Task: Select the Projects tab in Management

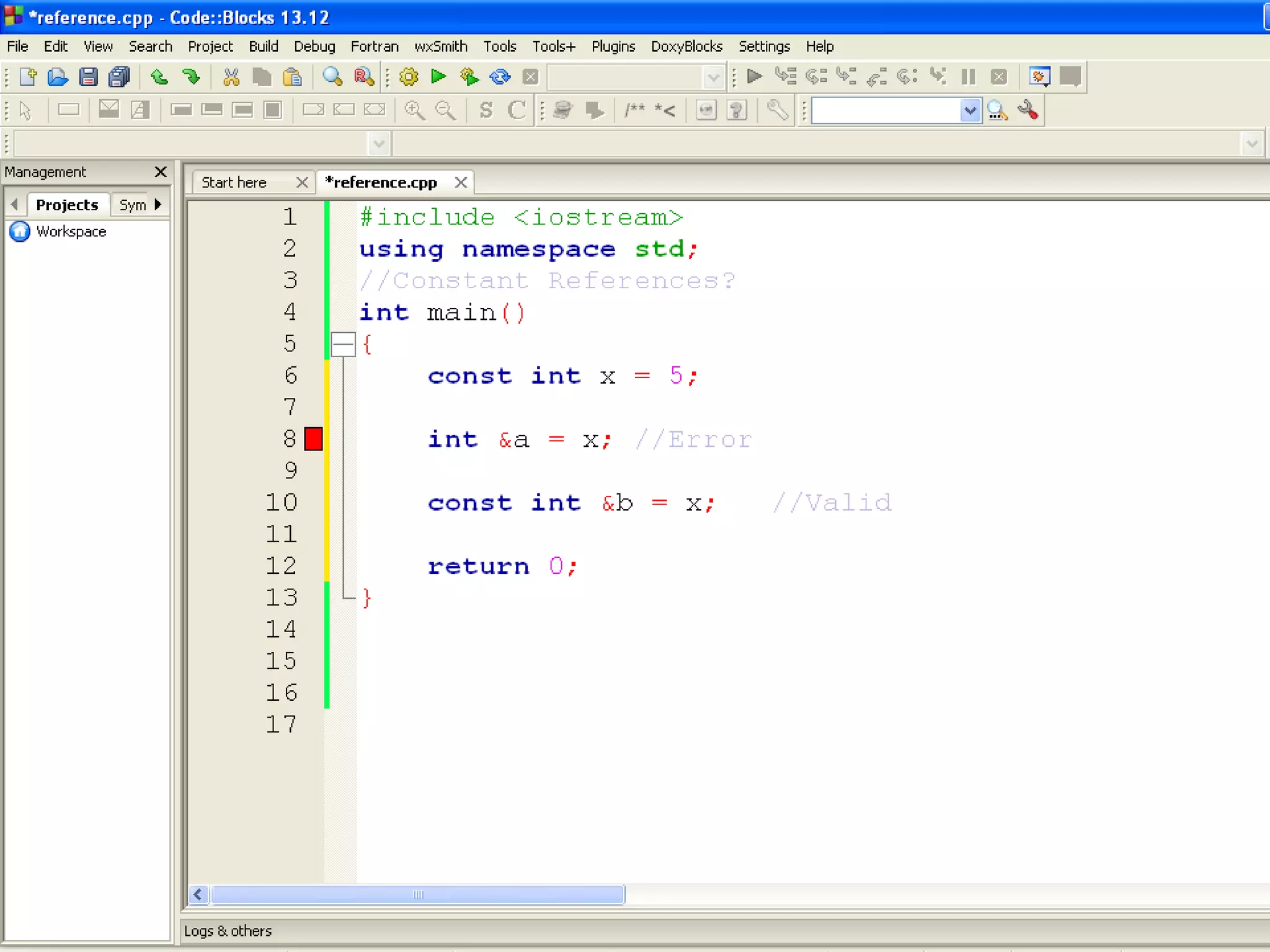Action: click(67, 205)
